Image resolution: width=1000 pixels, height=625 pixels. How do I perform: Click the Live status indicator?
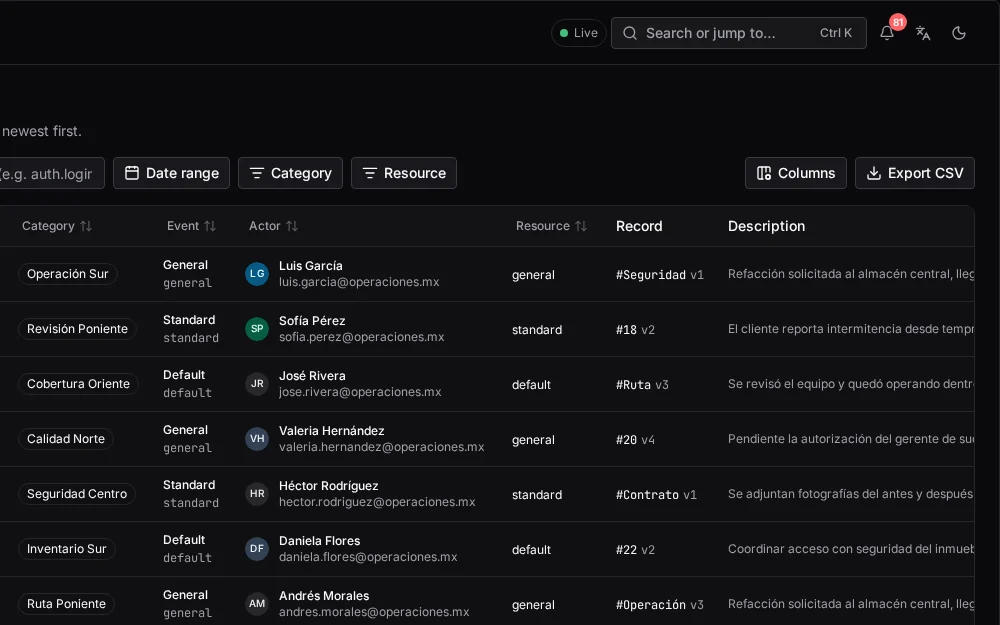point(578,33)
